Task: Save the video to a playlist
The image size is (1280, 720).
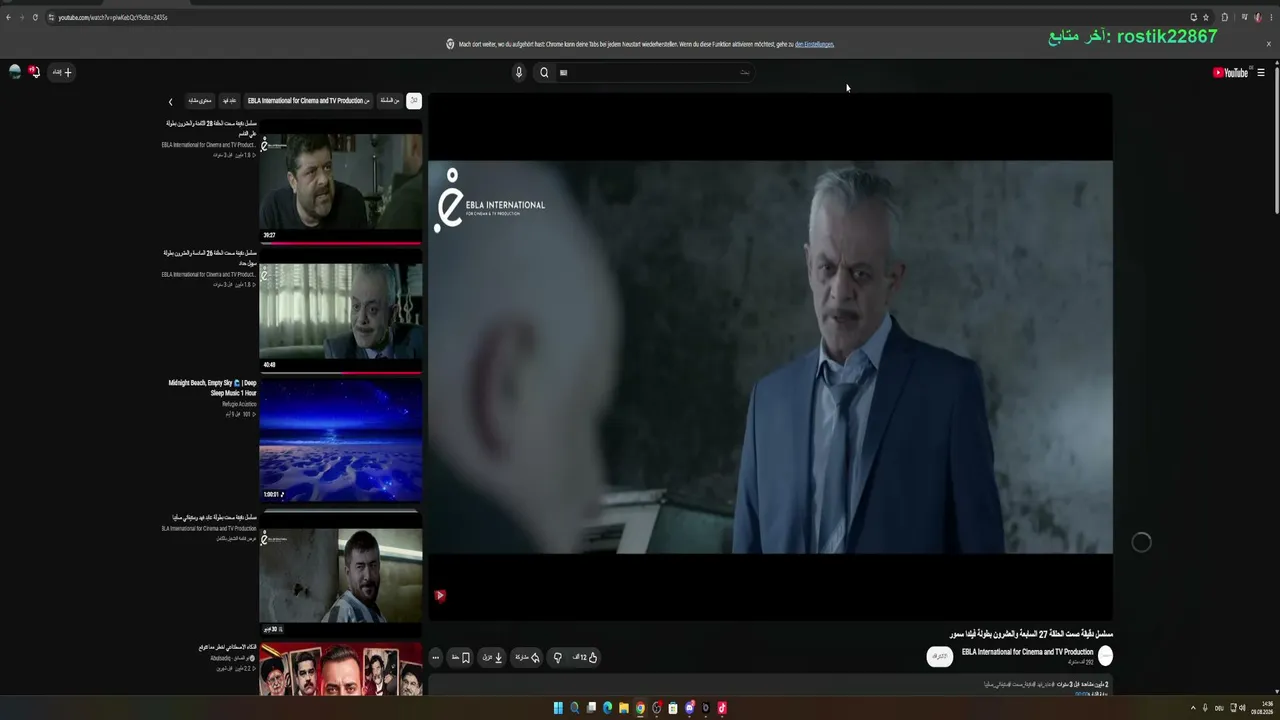Action: coord(460,657)
